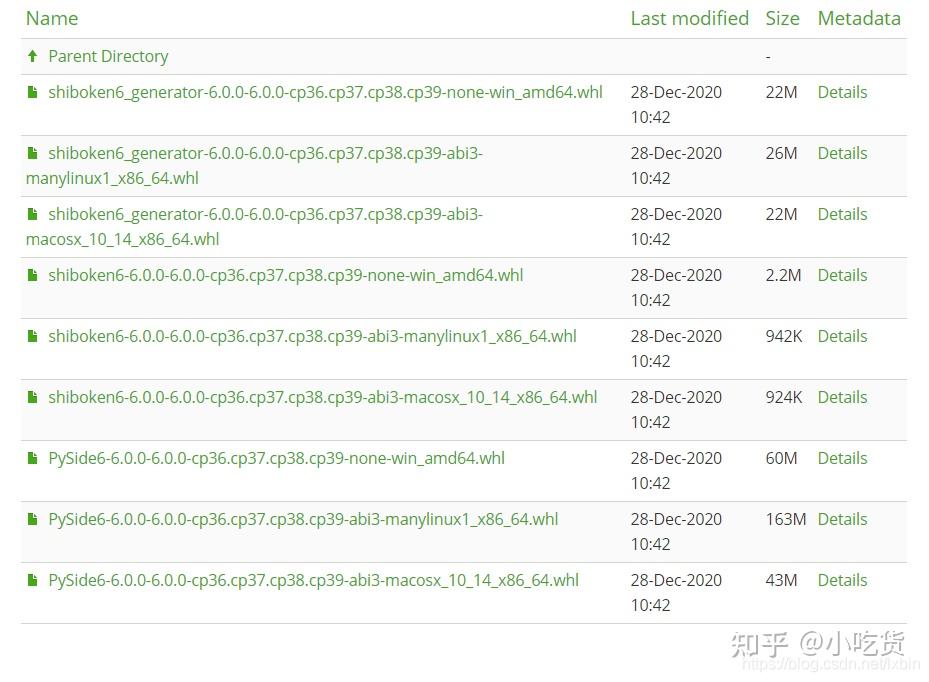The width and height of the screenshot is (929, 682).
Task: View Details for the 43M PySide6 macosx wheel
Action: click(842, 580)
